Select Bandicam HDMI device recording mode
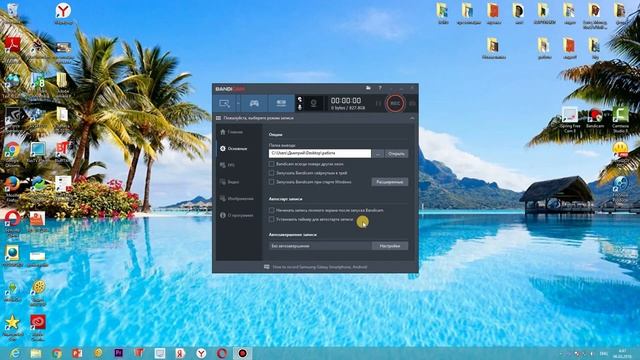 (281, 104)
